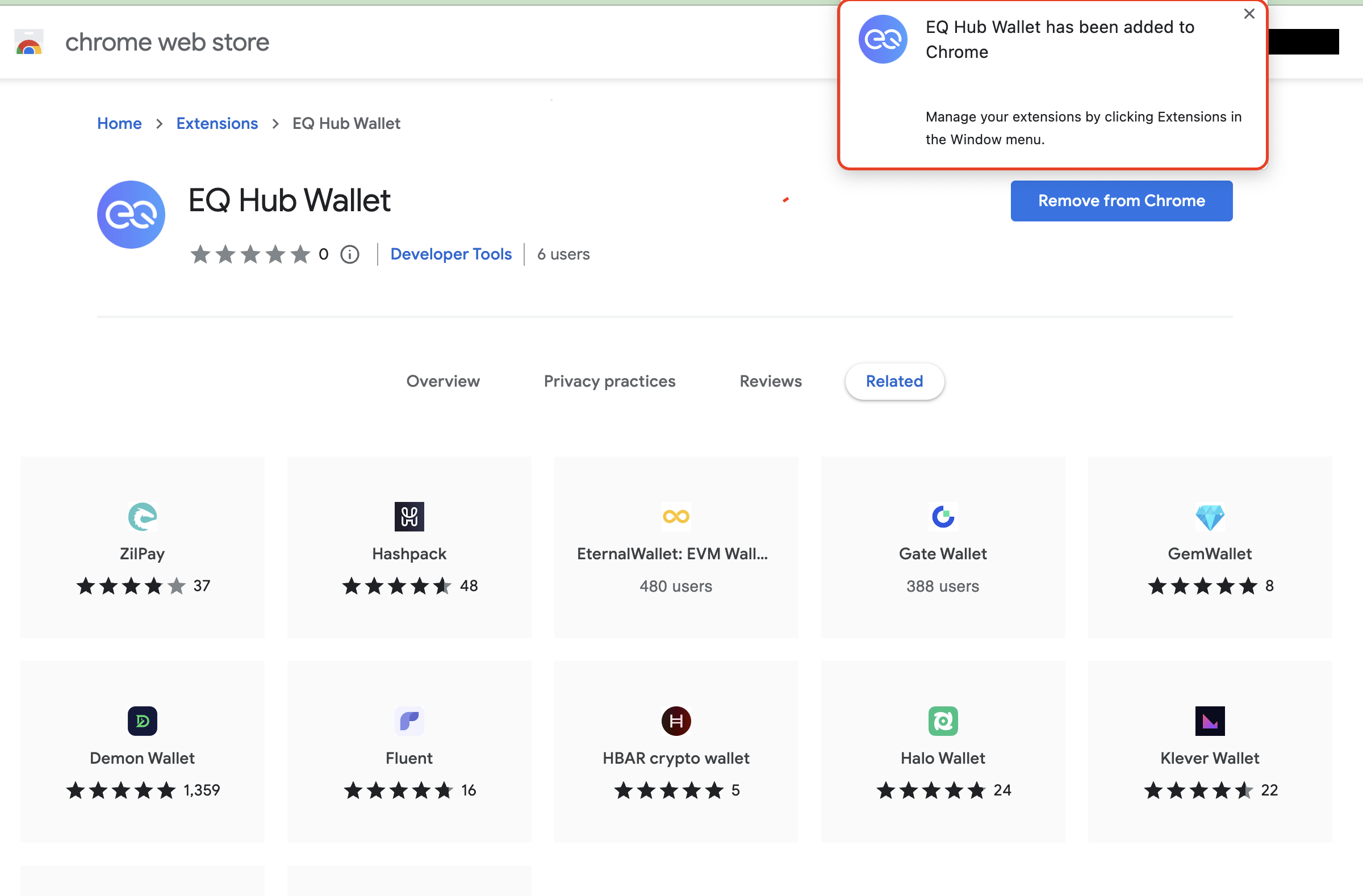
Task: Open the ZilPay extension icon
Action: pyautogui.click(x=142, y=517)
